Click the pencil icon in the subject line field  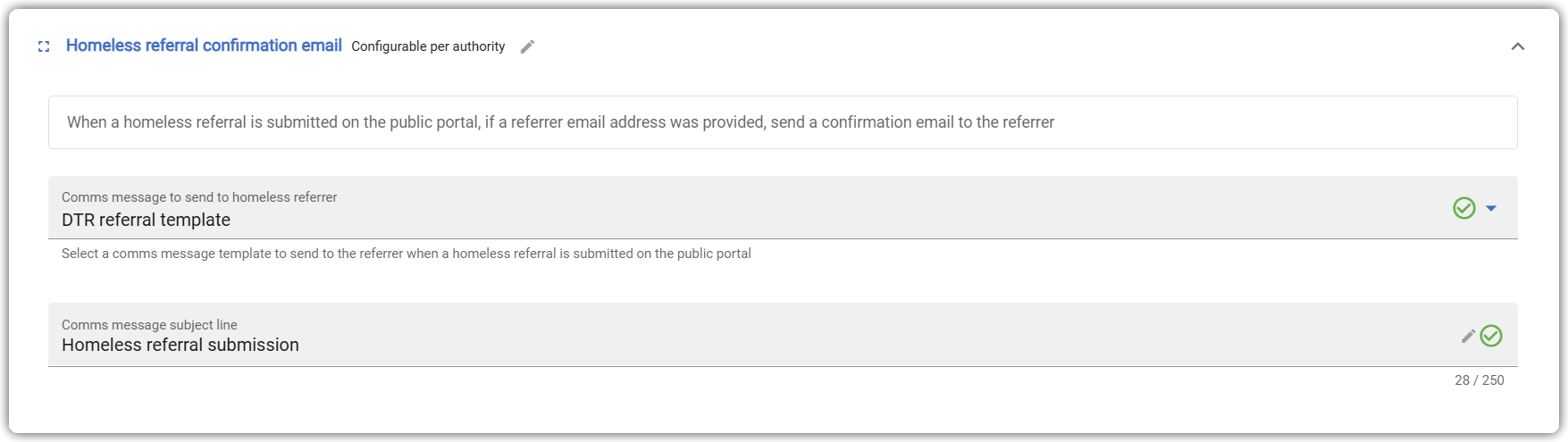coord(1468,336)
